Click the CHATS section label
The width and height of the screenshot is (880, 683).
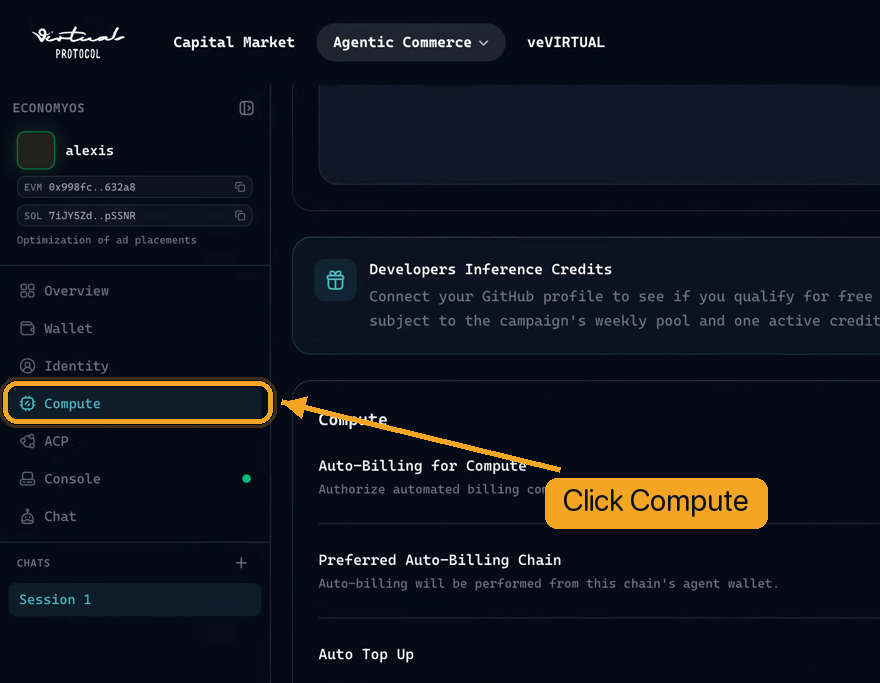33,563
